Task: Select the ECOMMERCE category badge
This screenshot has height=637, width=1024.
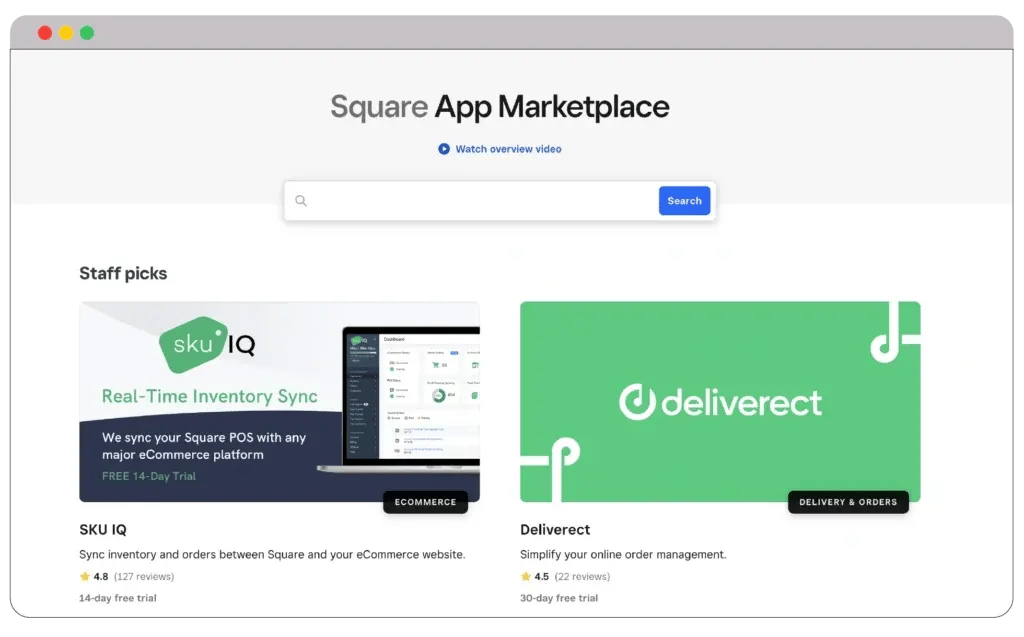Action: tap(425, 502)
